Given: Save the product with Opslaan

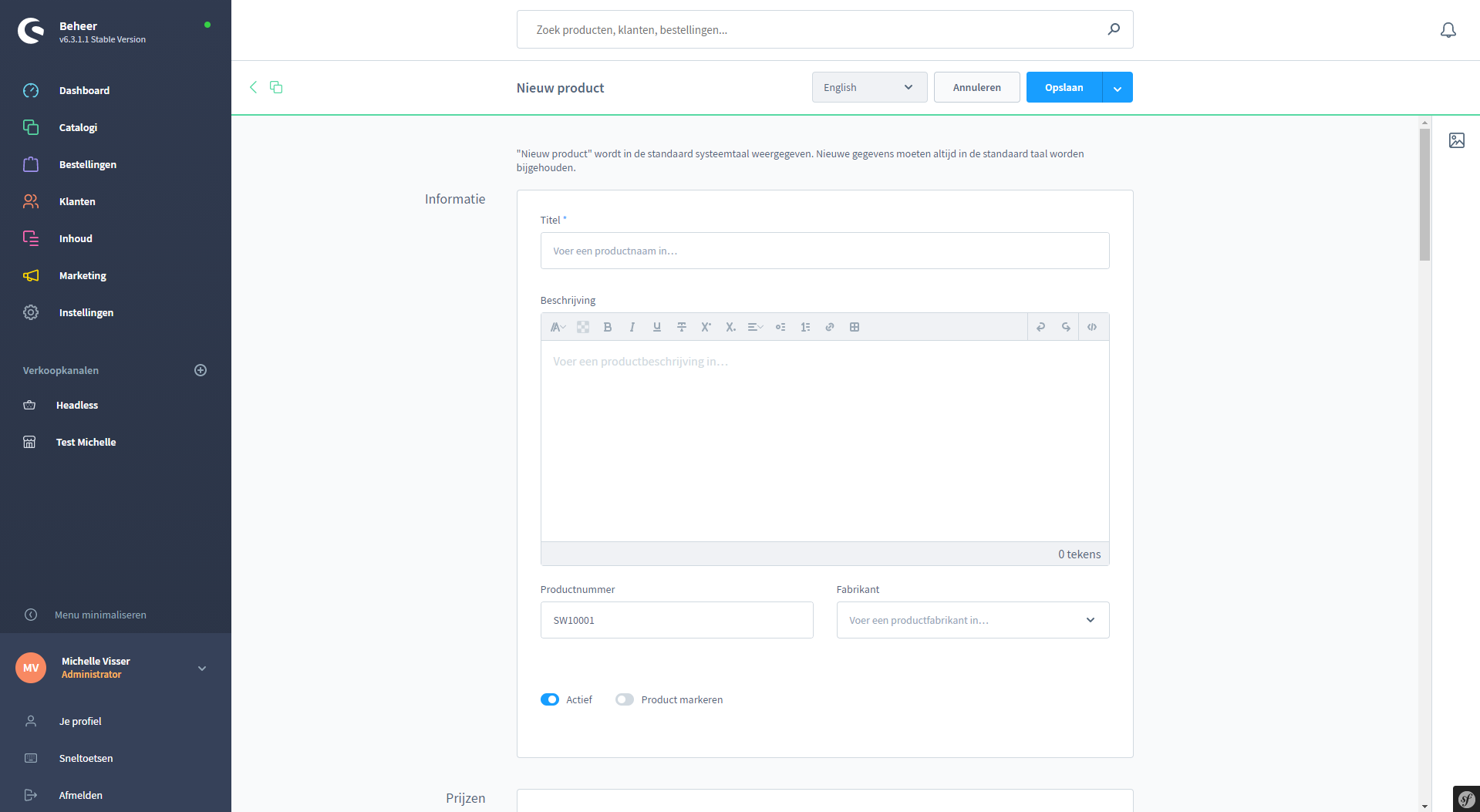Looking at the screenshot, I should (x=1064, y=87).
